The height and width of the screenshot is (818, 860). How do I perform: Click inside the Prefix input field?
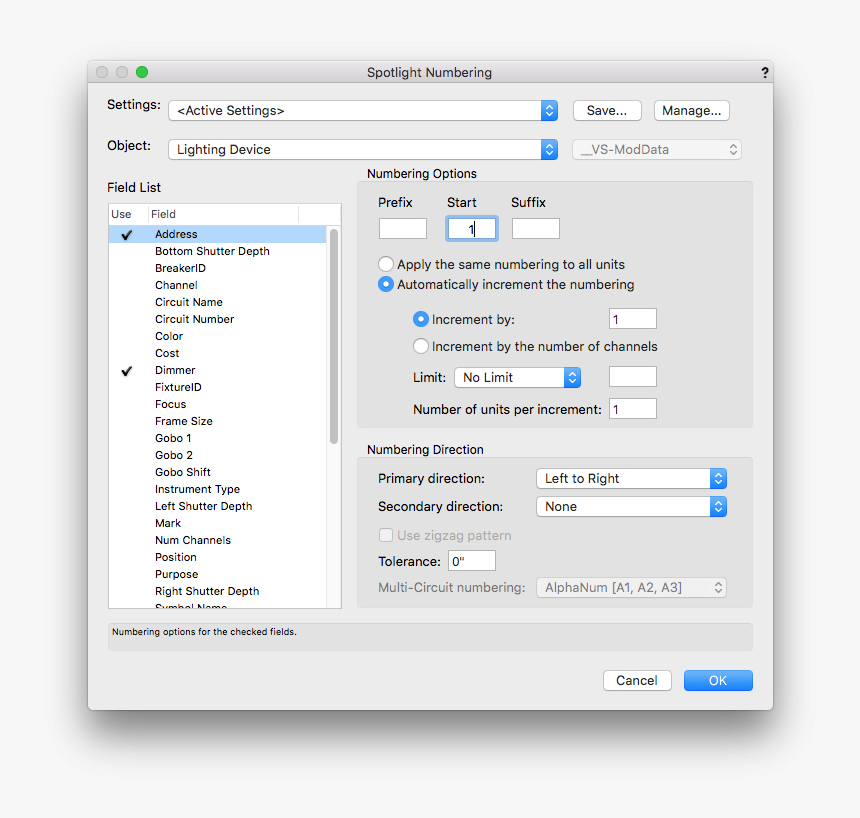pos(402,228)
